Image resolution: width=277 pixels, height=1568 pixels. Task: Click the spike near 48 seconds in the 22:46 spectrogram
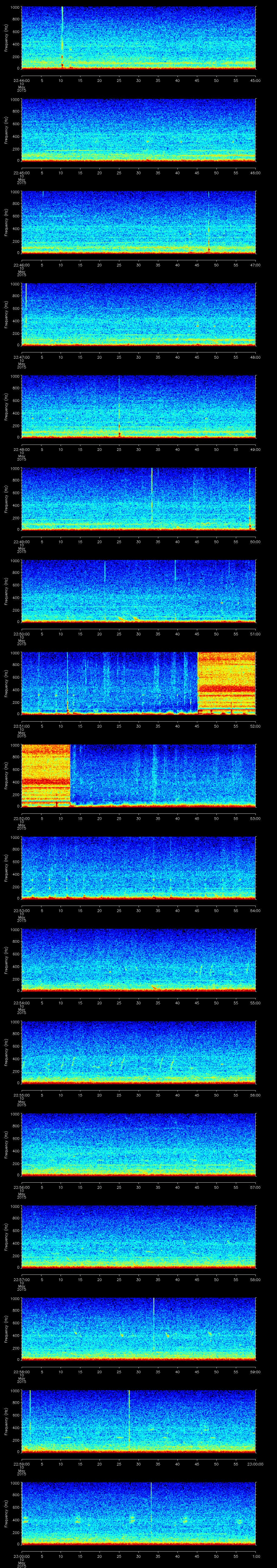(209, 225)
